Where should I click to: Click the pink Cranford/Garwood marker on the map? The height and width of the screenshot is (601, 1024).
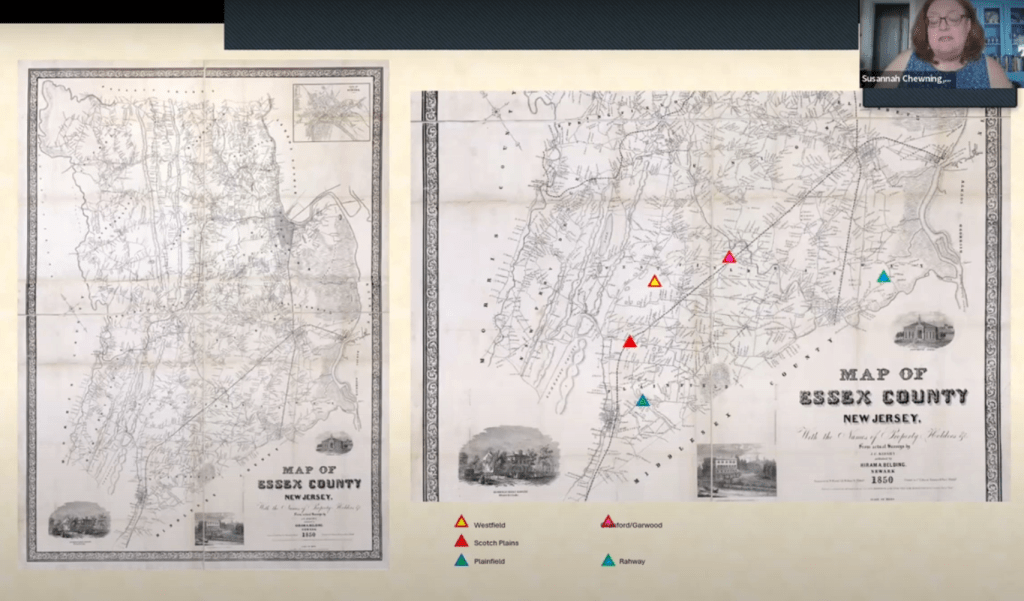pos(729,258)
